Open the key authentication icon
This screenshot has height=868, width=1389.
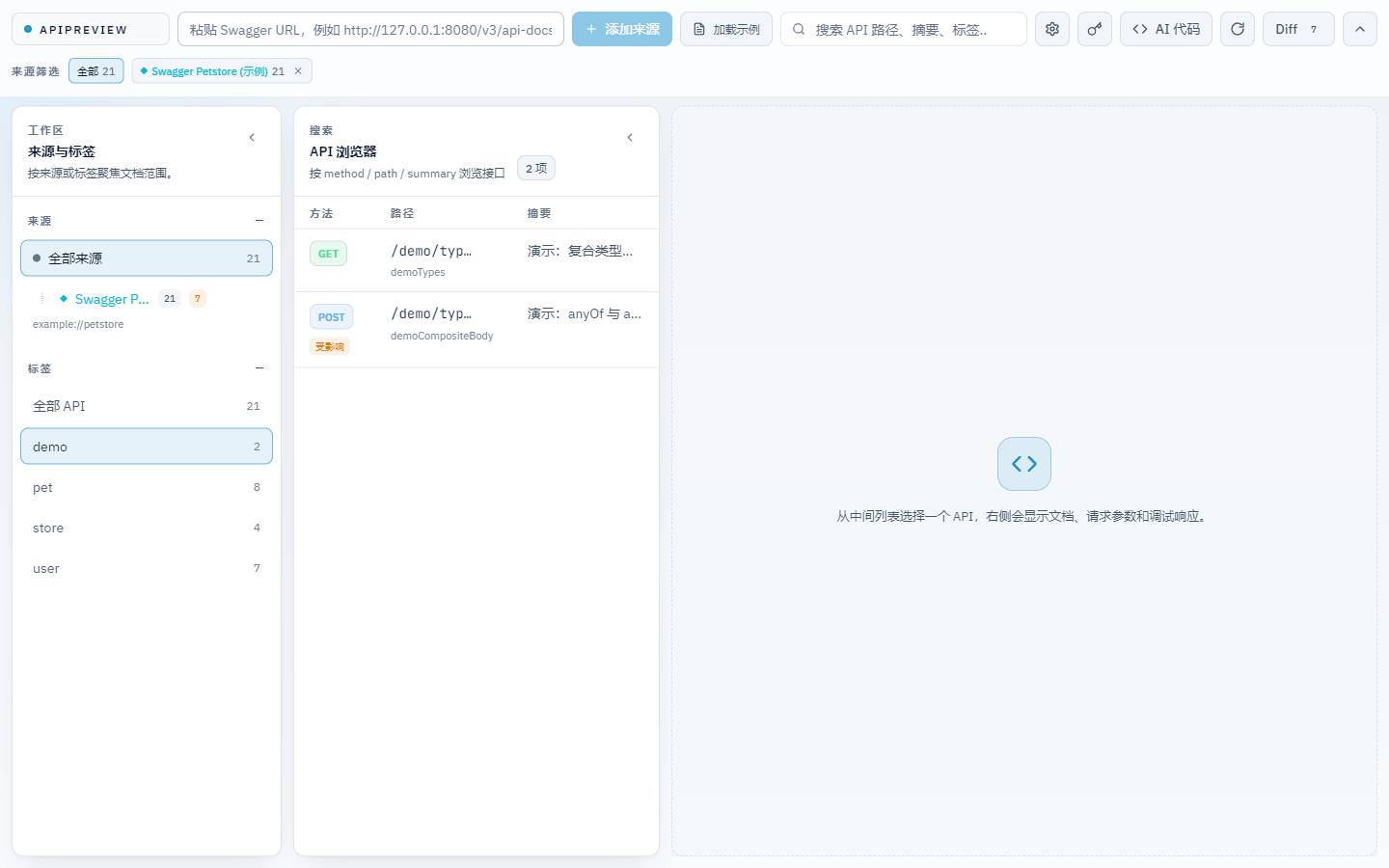tap(1095, 29)
